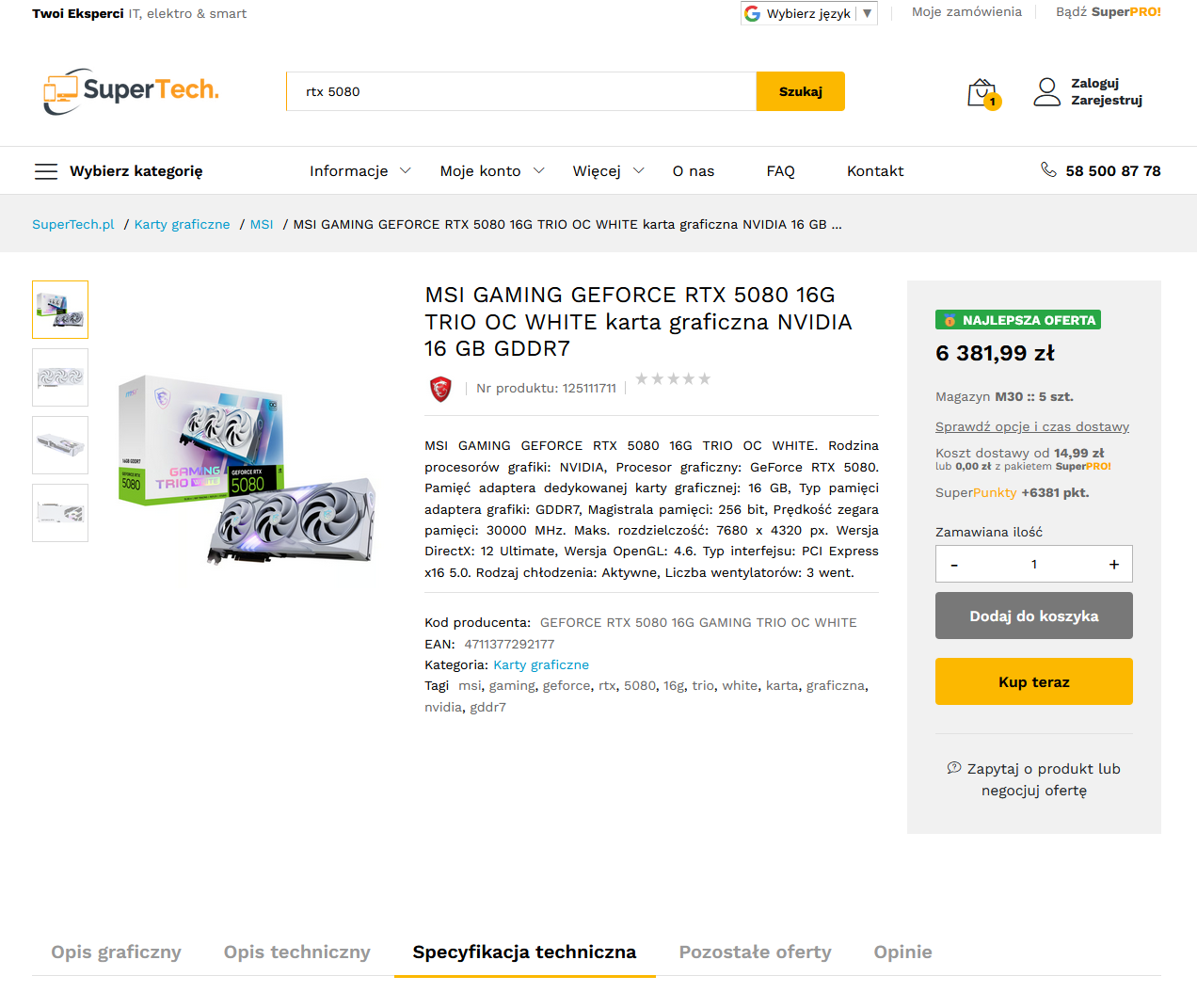1197x1008 pixels.
Task: Expand the Więcej menu
Action: coord(609,170)
